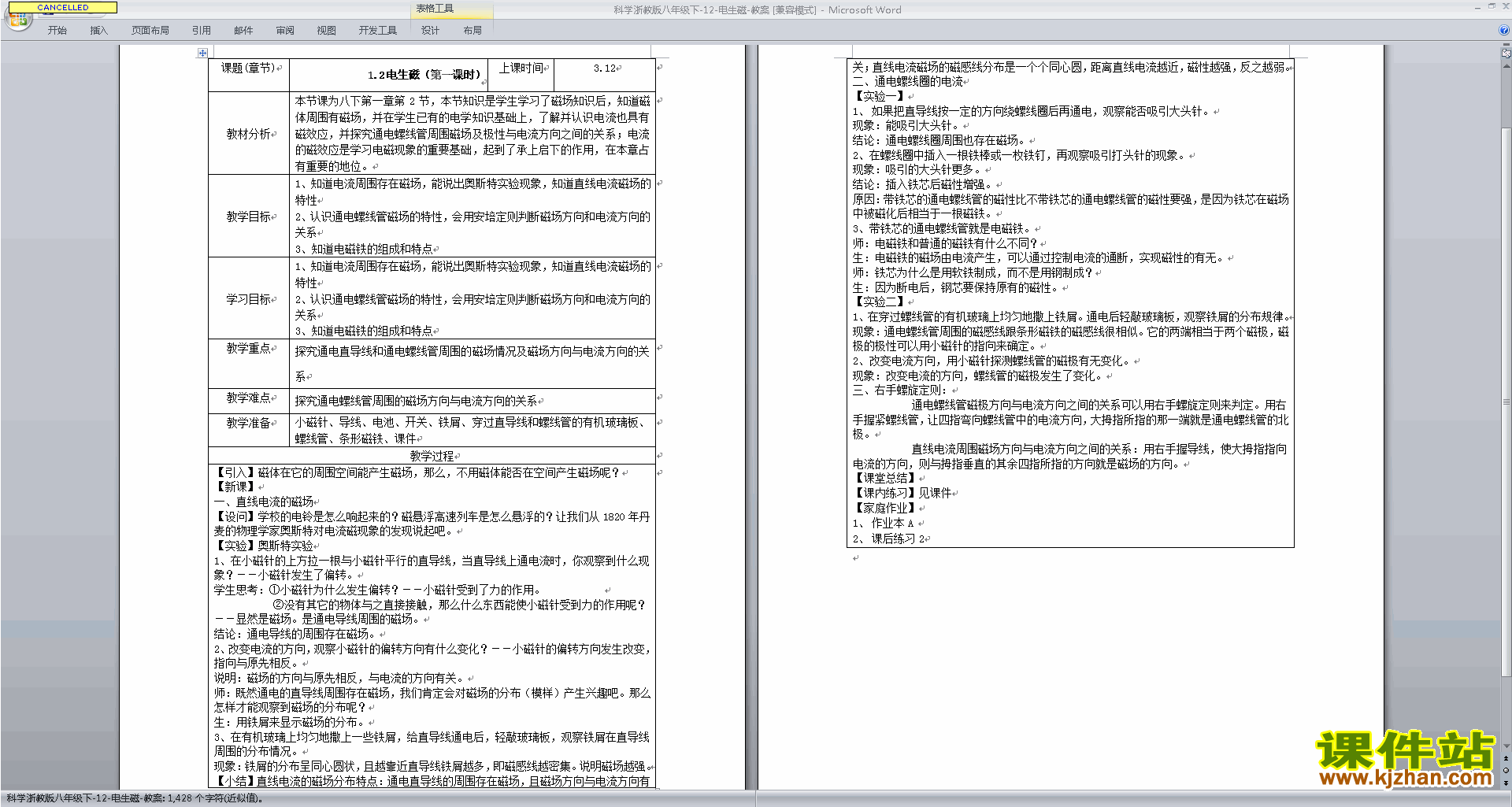Click the 学习目标 row label
This screenshot has height=807, width=1512.
(x=249, y=298)
